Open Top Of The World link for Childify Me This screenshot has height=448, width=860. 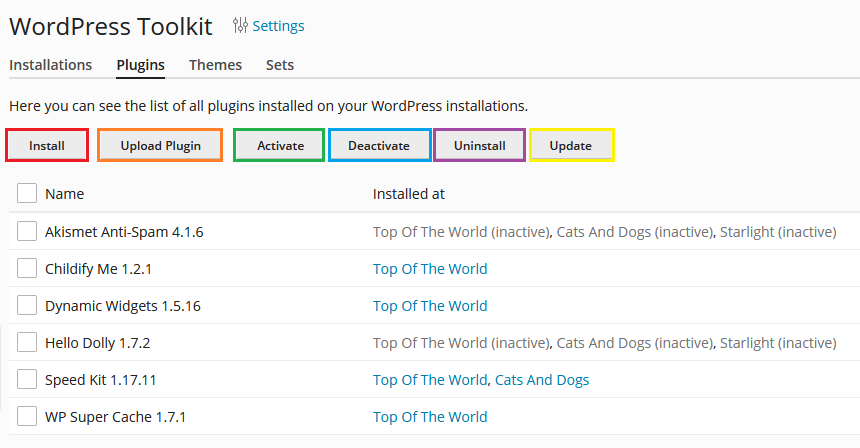click(x=430, y=269)
